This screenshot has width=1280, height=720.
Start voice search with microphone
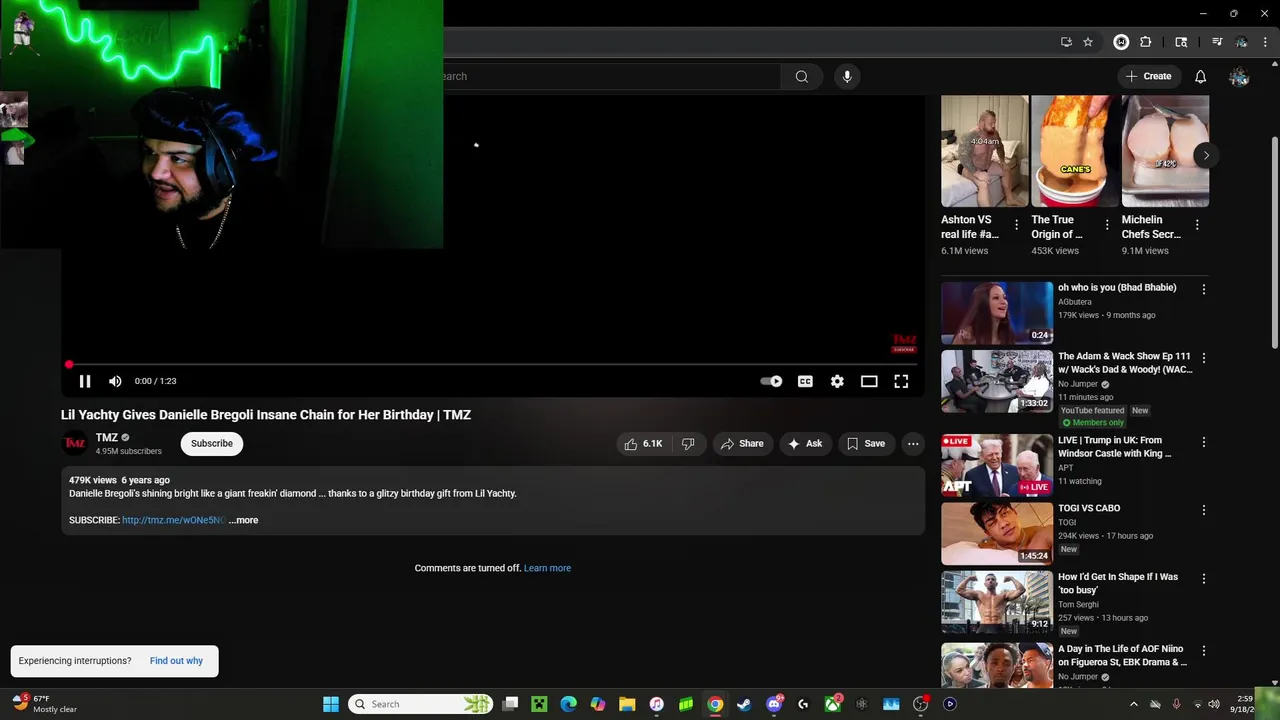tap(847, 76)
